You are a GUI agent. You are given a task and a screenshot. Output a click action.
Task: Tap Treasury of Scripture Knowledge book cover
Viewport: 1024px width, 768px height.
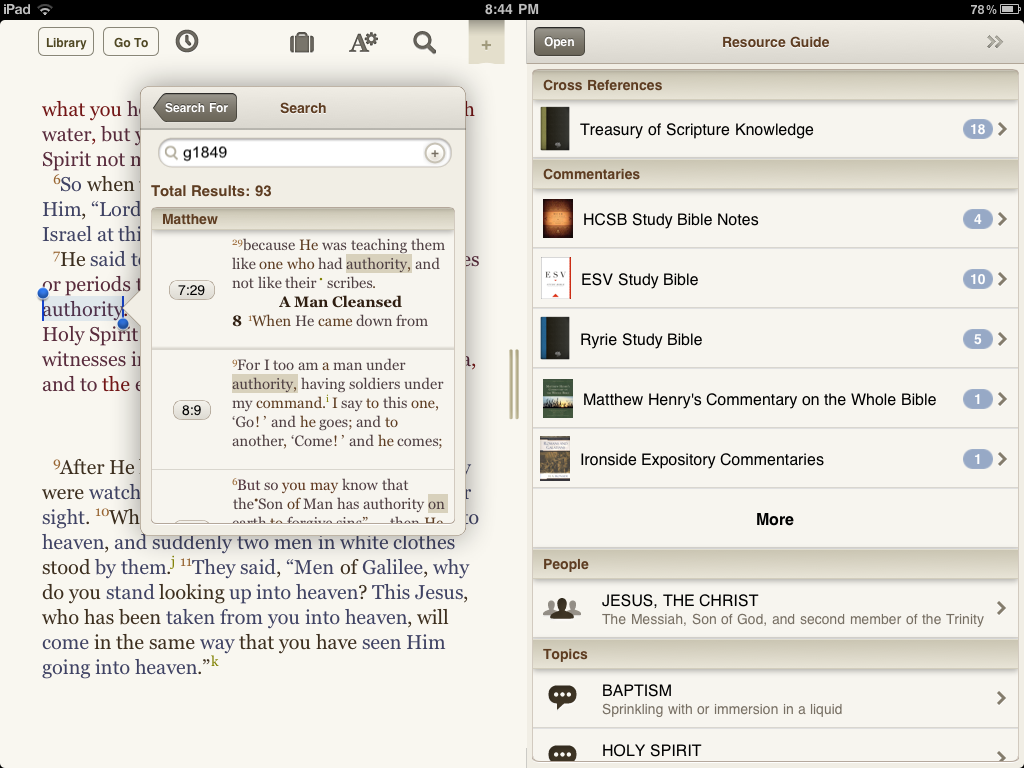pos(555,129)
